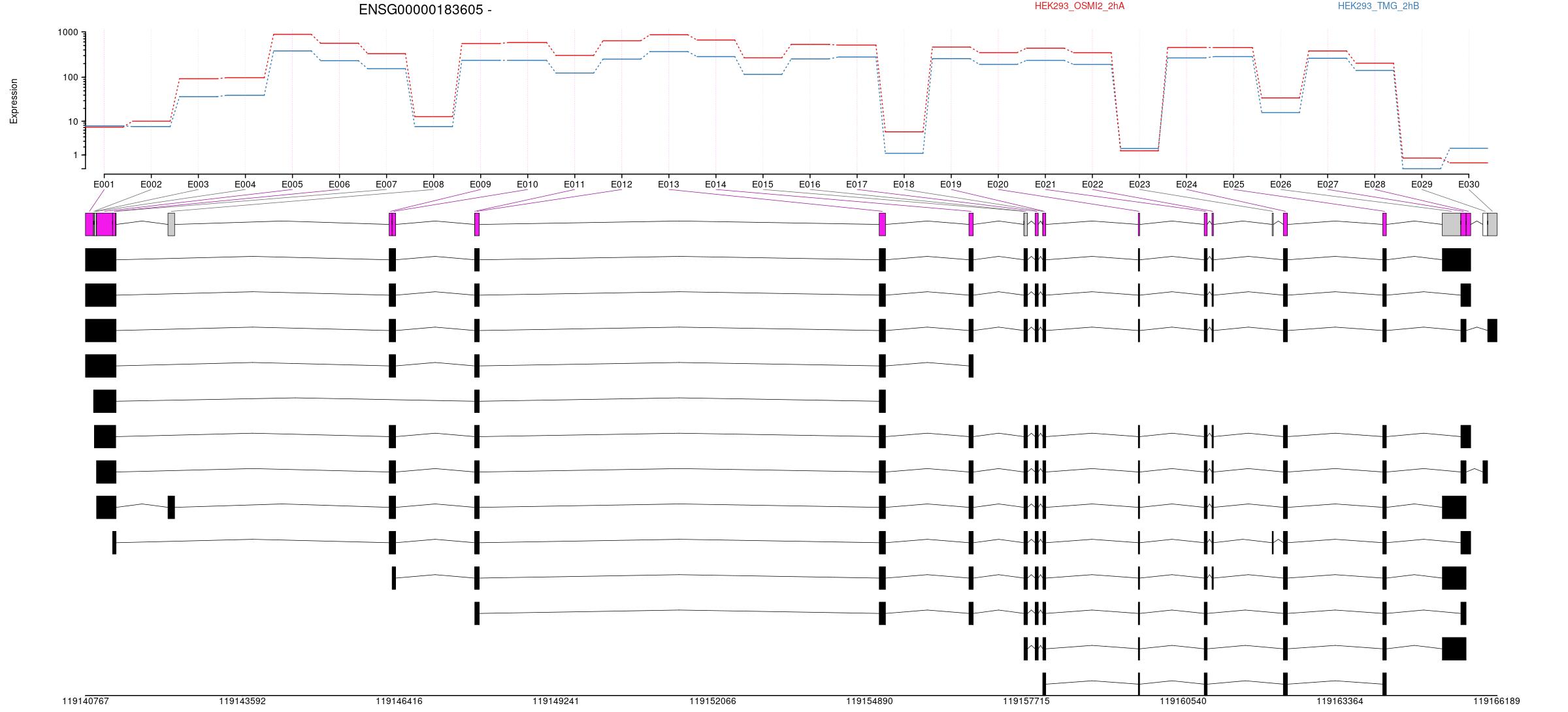
Task: Click exon label E017
Action: (x=857, y=184)
